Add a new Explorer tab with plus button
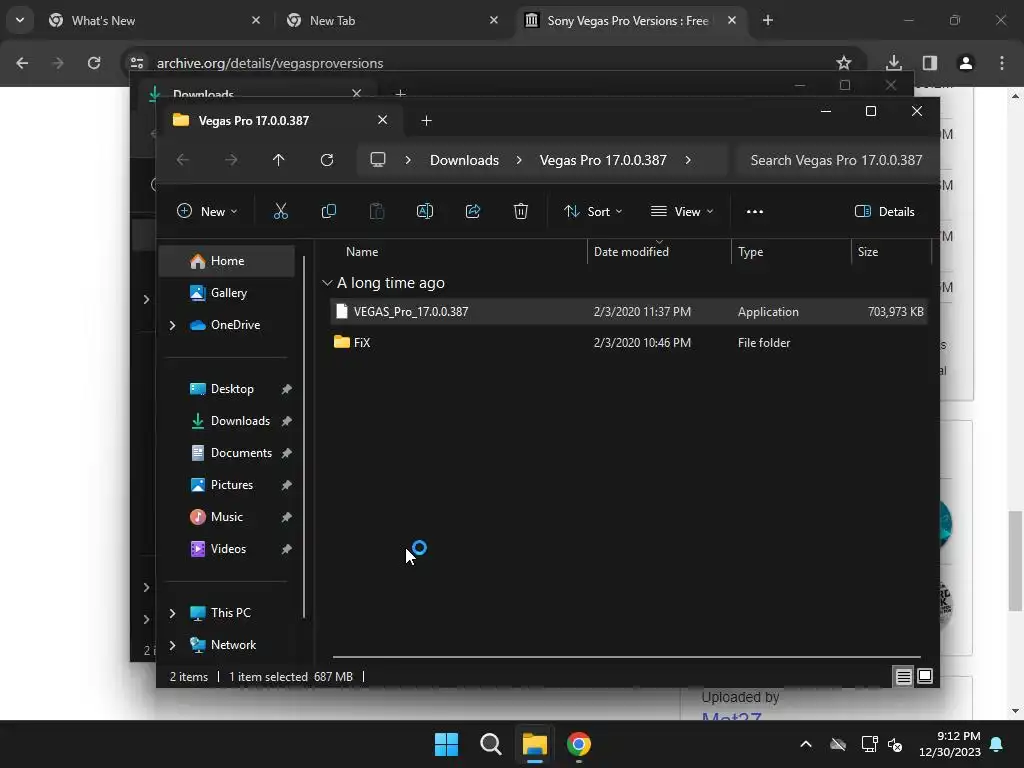 (426, 120)
